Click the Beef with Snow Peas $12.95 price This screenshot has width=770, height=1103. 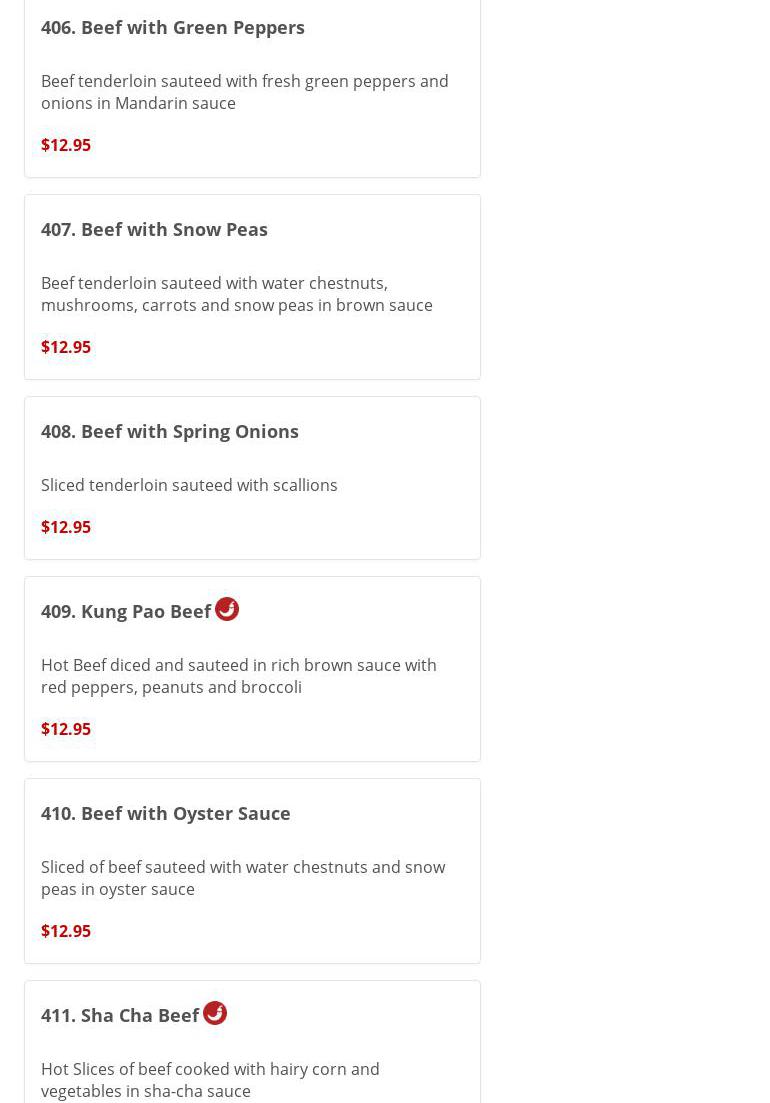coord(66,347)
